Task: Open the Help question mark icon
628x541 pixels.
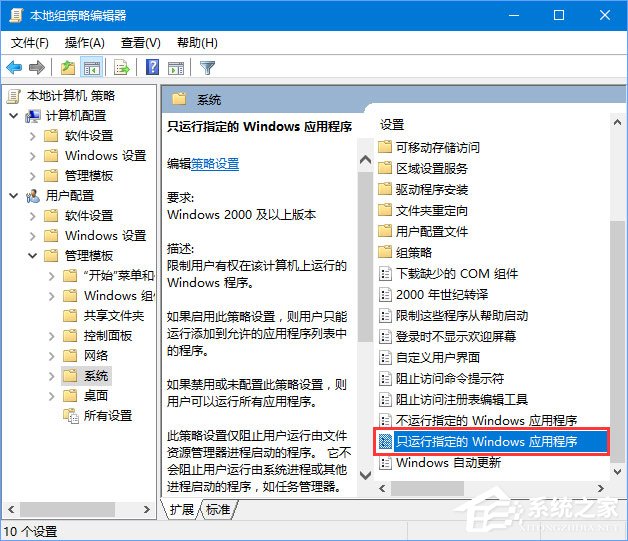Action: pyautogui.click(x=153, y=67)
